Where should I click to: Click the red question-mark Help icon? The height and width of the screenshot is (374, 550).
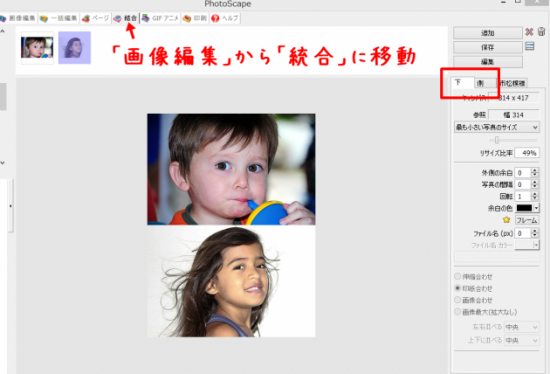tap(215, 18)
